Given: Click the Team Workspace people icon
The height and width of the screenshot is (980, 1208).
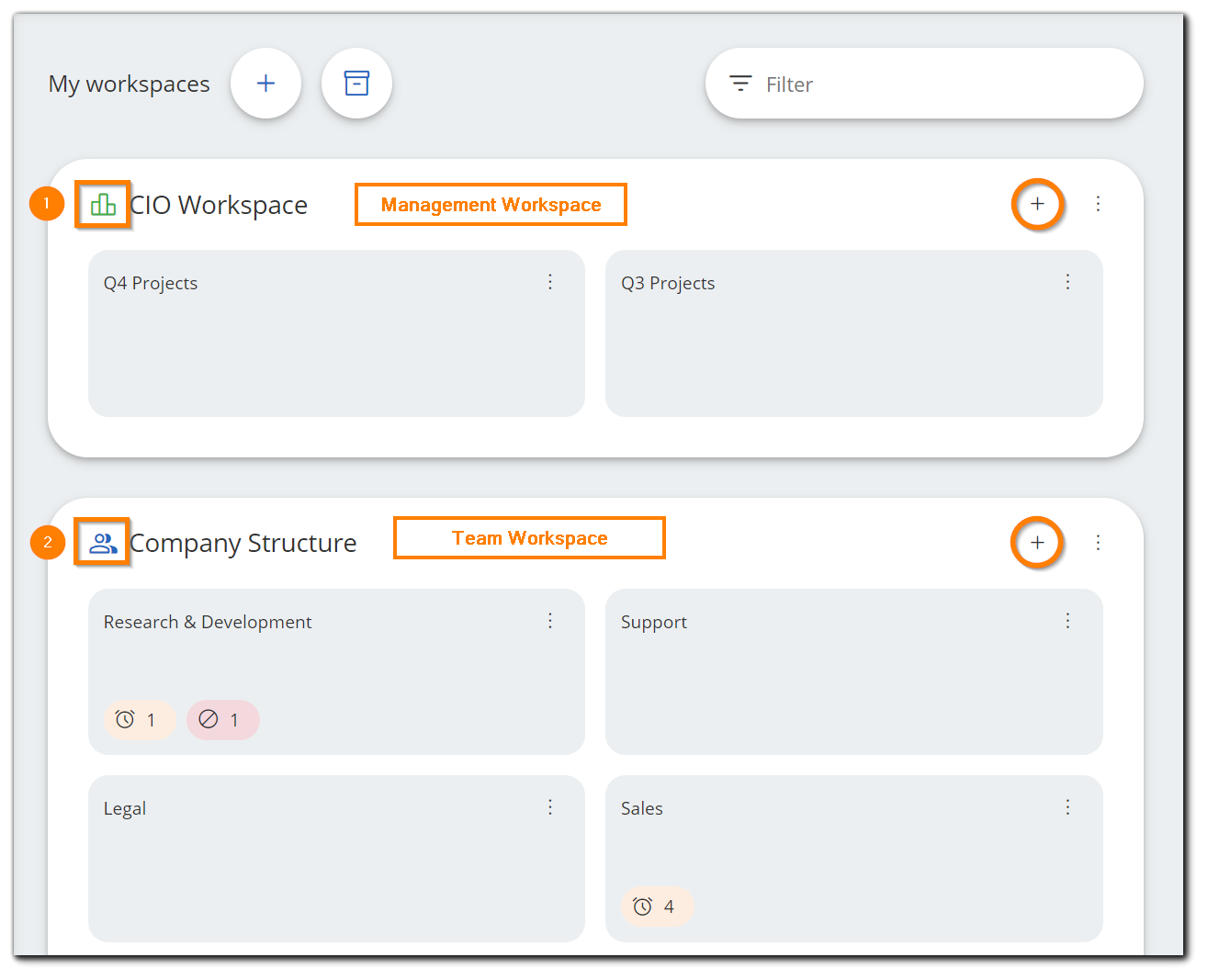Looking at the screenshot, I should tap(101, 542).
